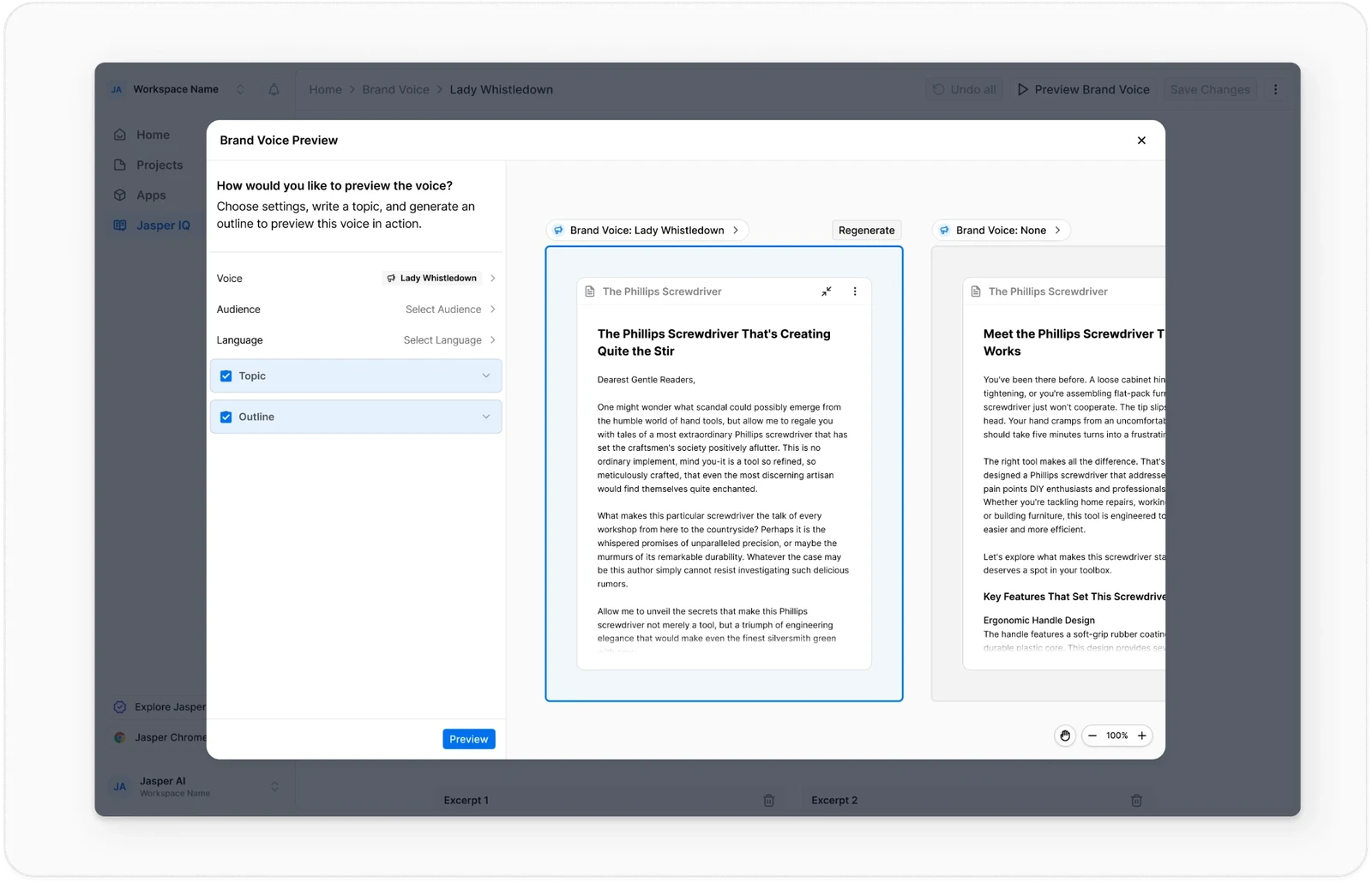The width and height of the screenshot is (1372, 883).
Task: Open Projects in the sidebar
Action: pyautogui.click(x=159, y=165)
